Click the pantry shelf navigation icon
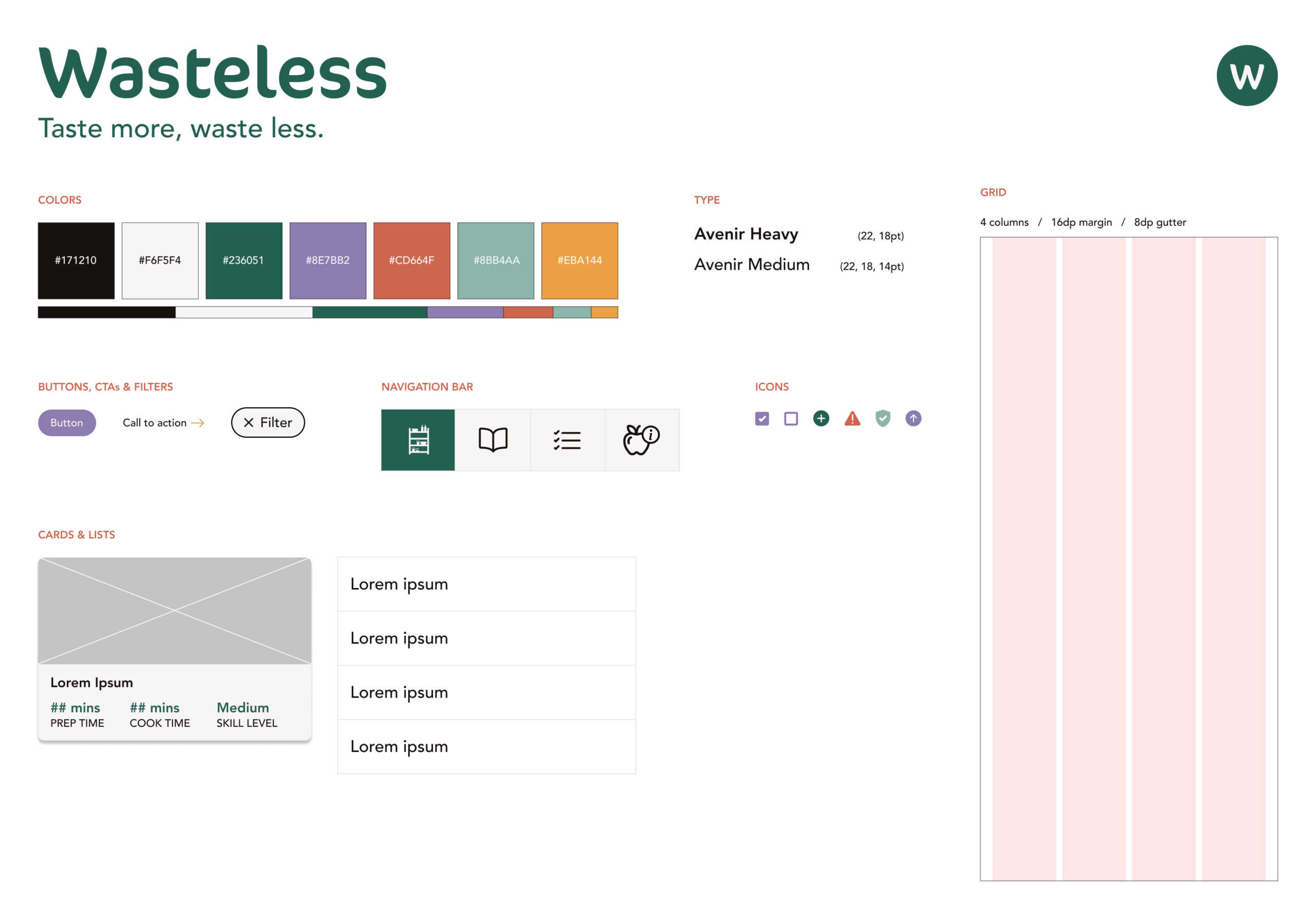 click(x=418, y=440)
